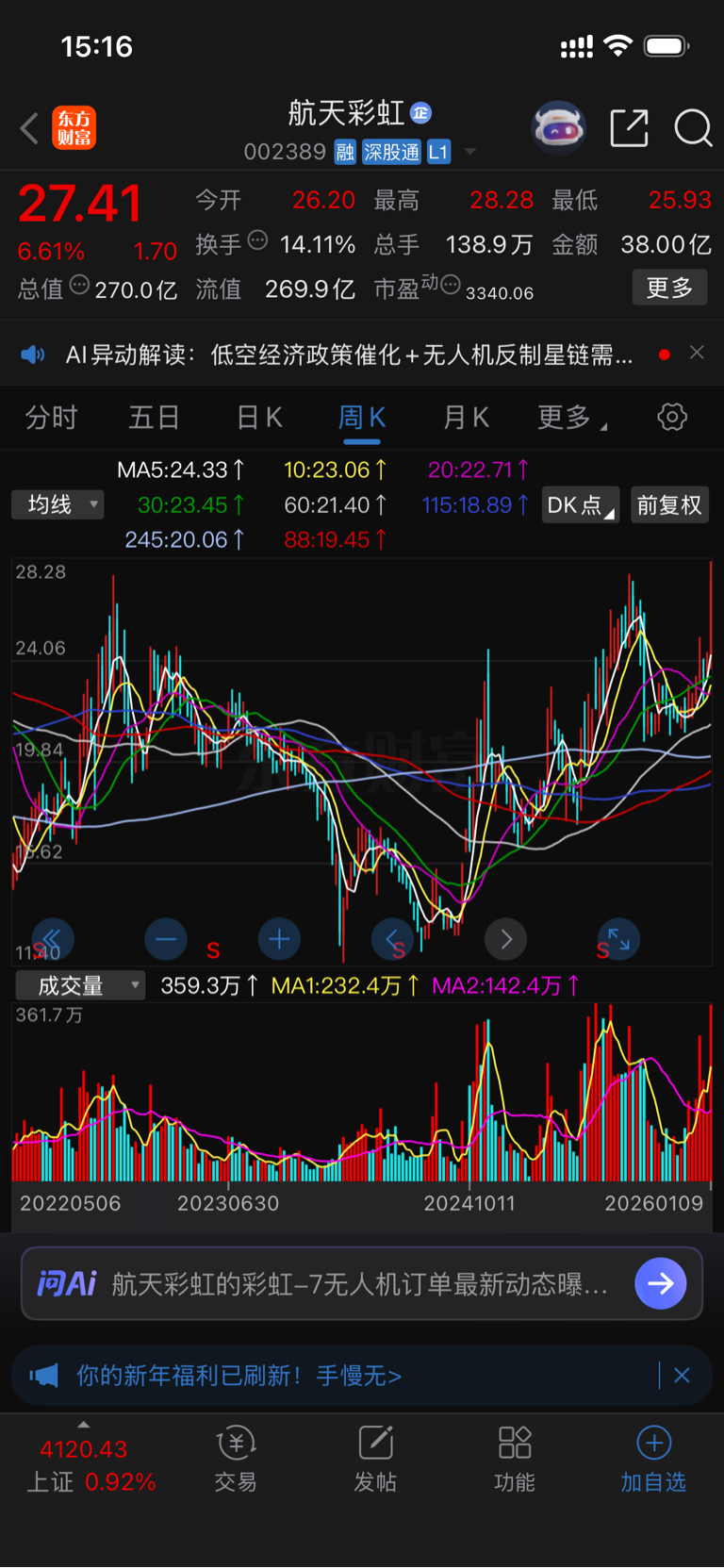This screenshot has width=724, height=1568.
Task: Move chart right with next arrow
Action: (x=506, y=939)
